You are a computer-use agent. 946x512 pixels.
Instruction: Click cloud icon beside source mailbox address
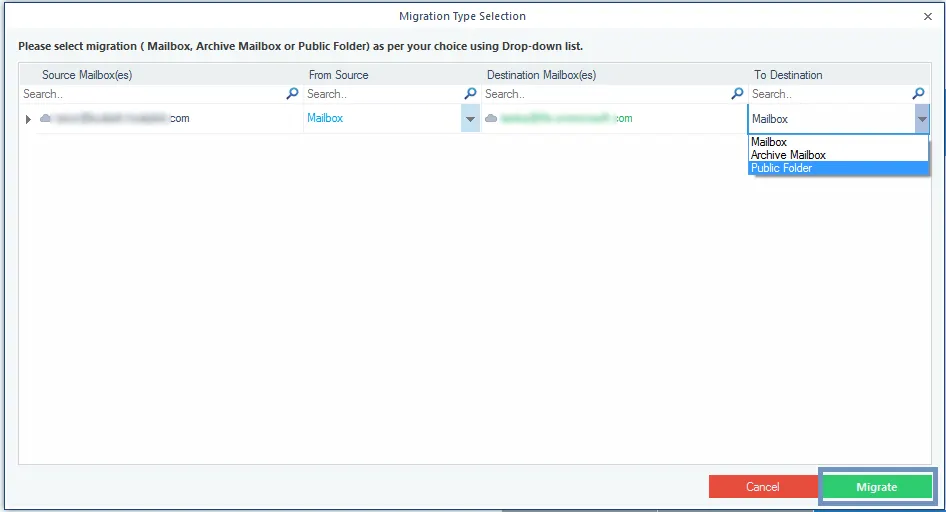pos(45,118)
